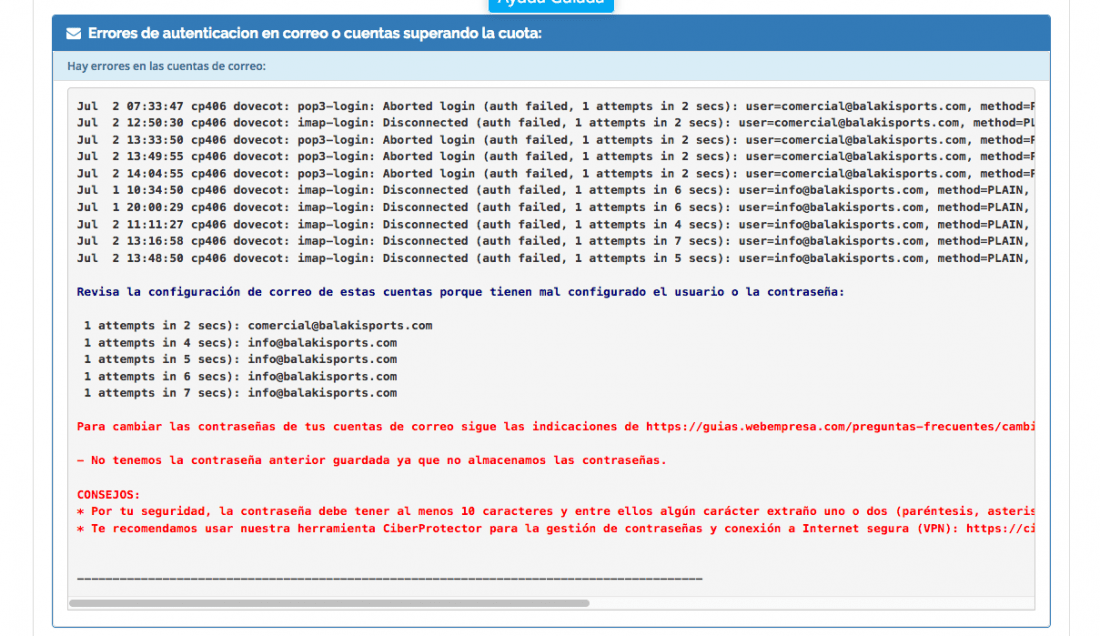Click the log line timestamped Jul 2 13:49:55
Image resolution: width=1100 pixels, height=636 pixels.
pos(556,156)
